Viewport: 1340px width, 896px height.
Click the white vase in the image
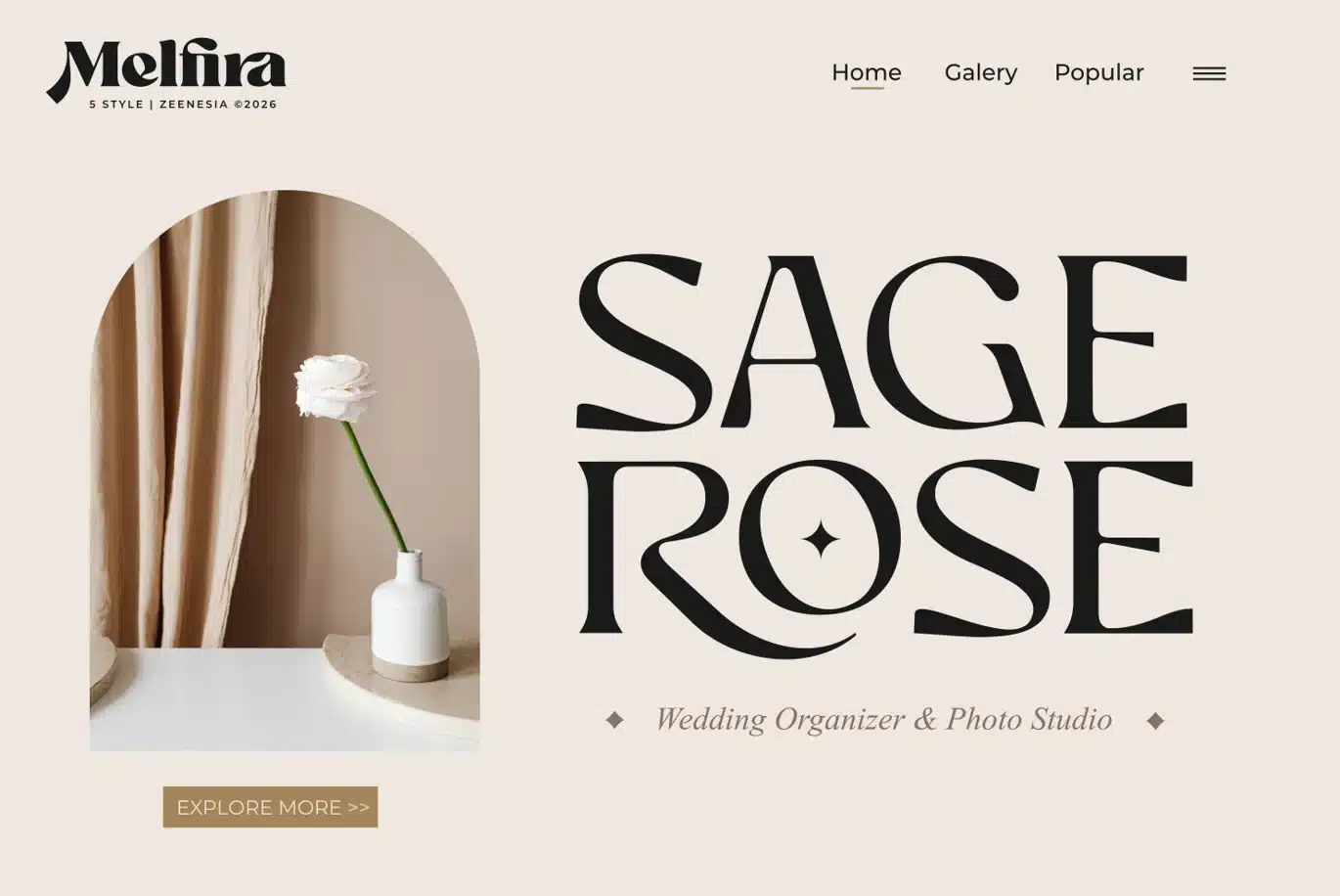[409, 615]
